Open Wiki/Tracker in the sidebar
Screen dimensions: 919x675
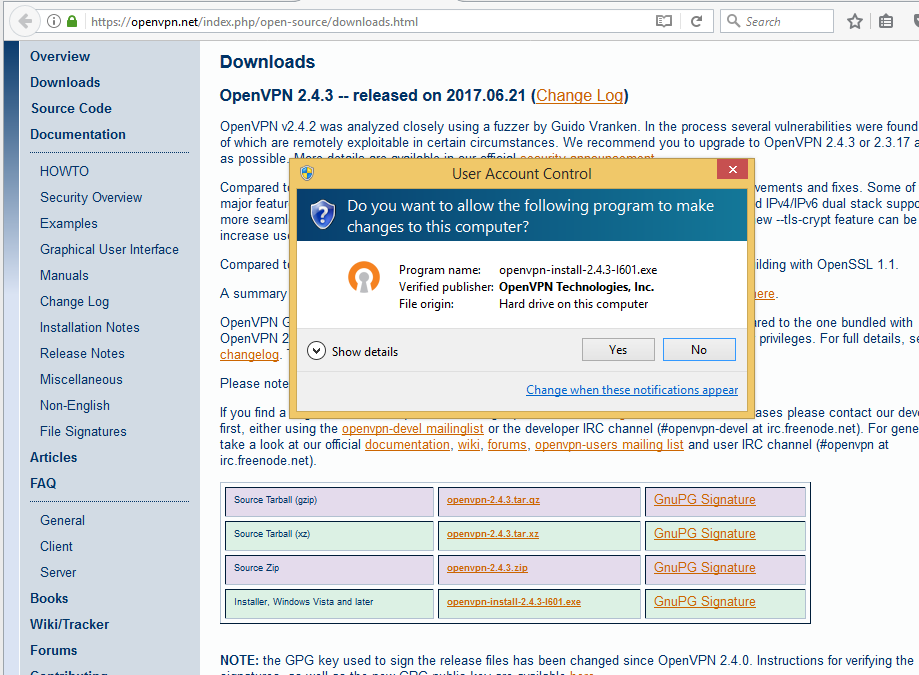[x=70, y=624]
